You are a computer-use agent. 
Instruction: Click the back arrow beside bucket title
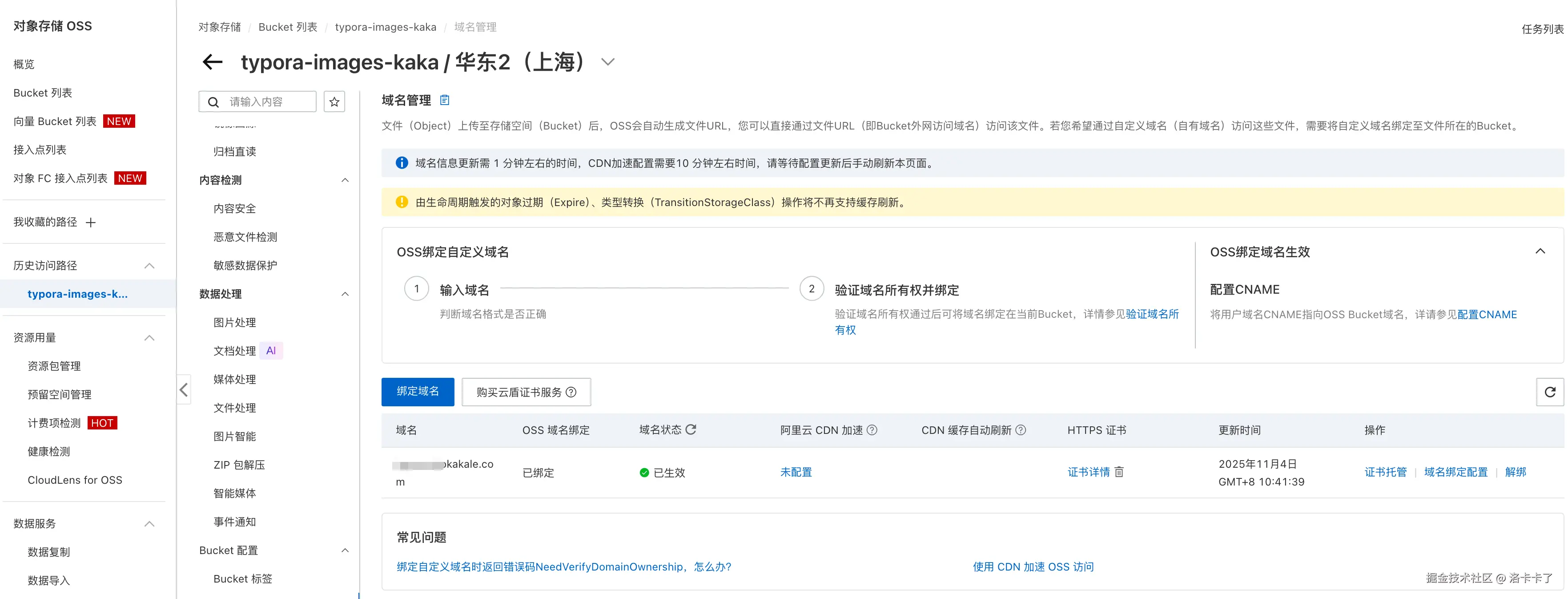tap(213, 62)
